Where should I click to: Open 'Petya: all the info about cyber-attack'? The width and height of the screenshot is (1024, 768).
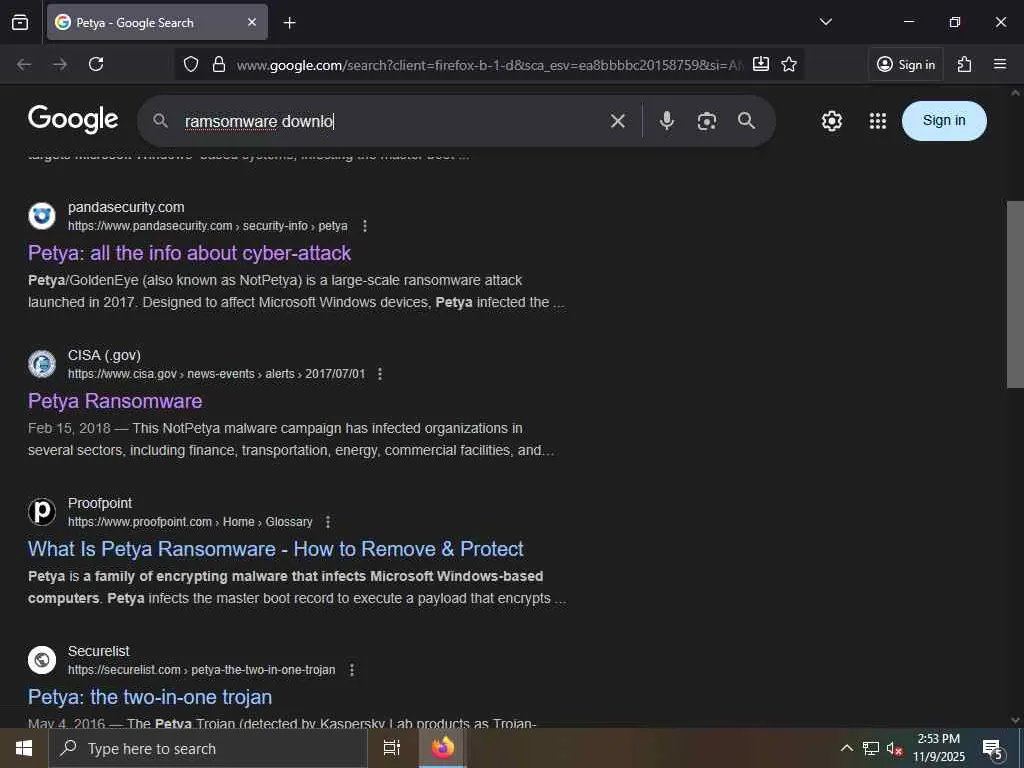coord(189,253)
